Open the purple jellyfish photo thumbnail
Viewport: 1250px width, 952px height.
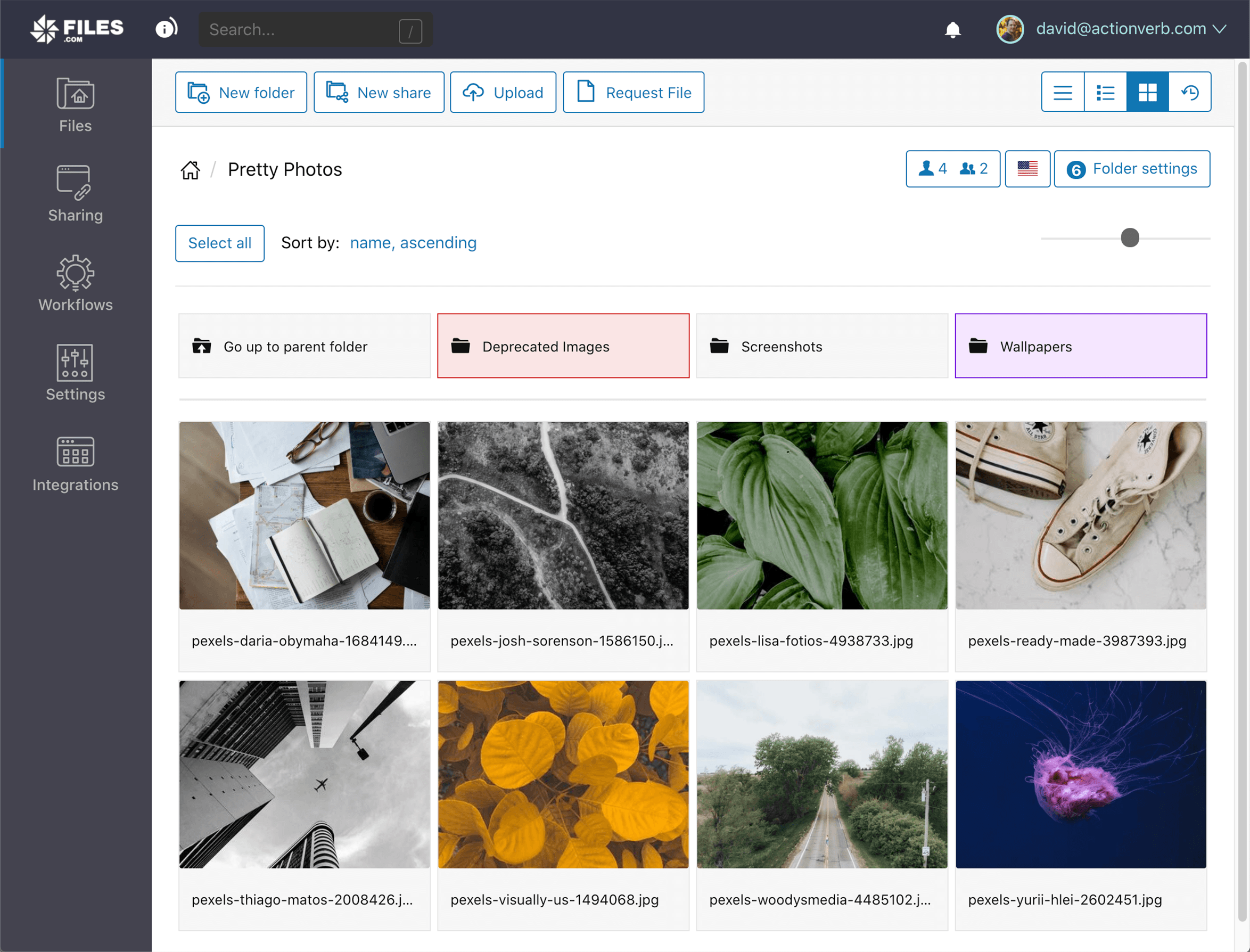[x=1081, y=774]
